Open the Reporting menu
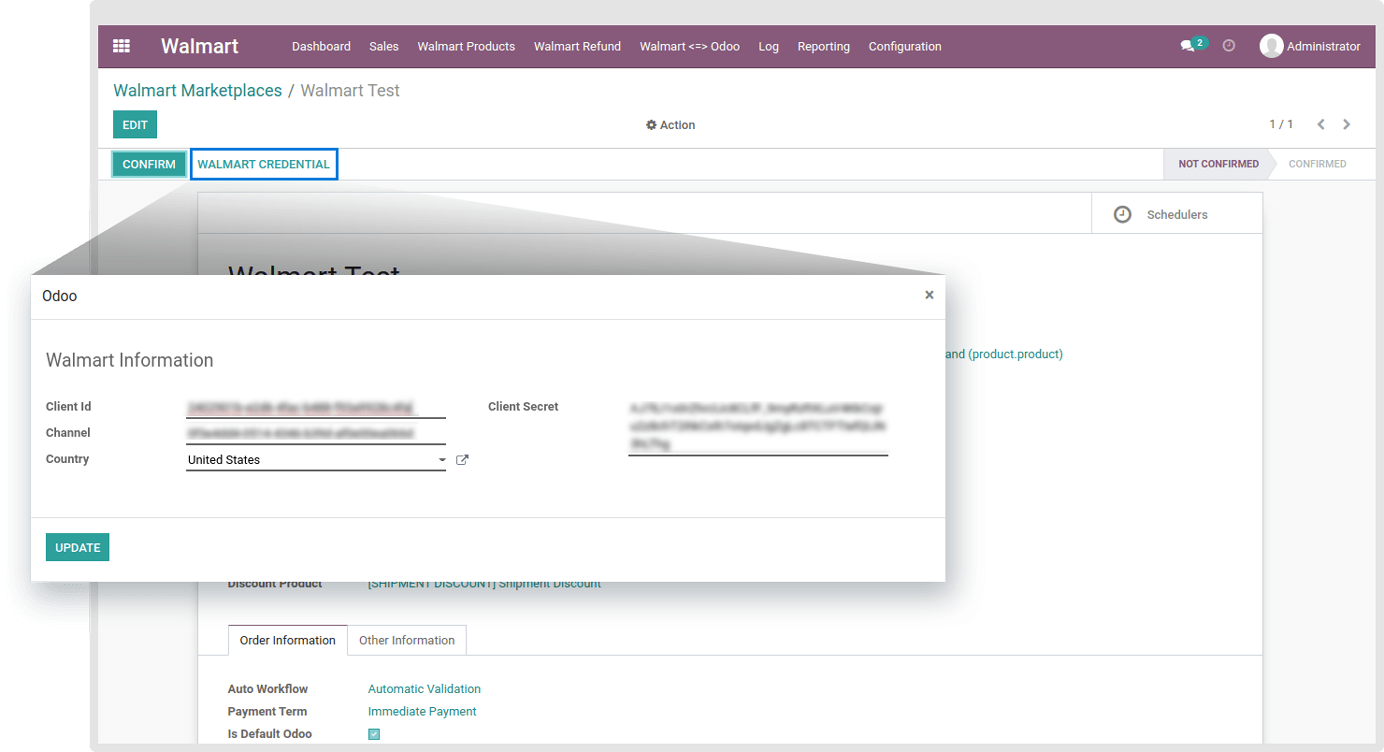Screen dimensions: 1384x752 pos(824,46)
